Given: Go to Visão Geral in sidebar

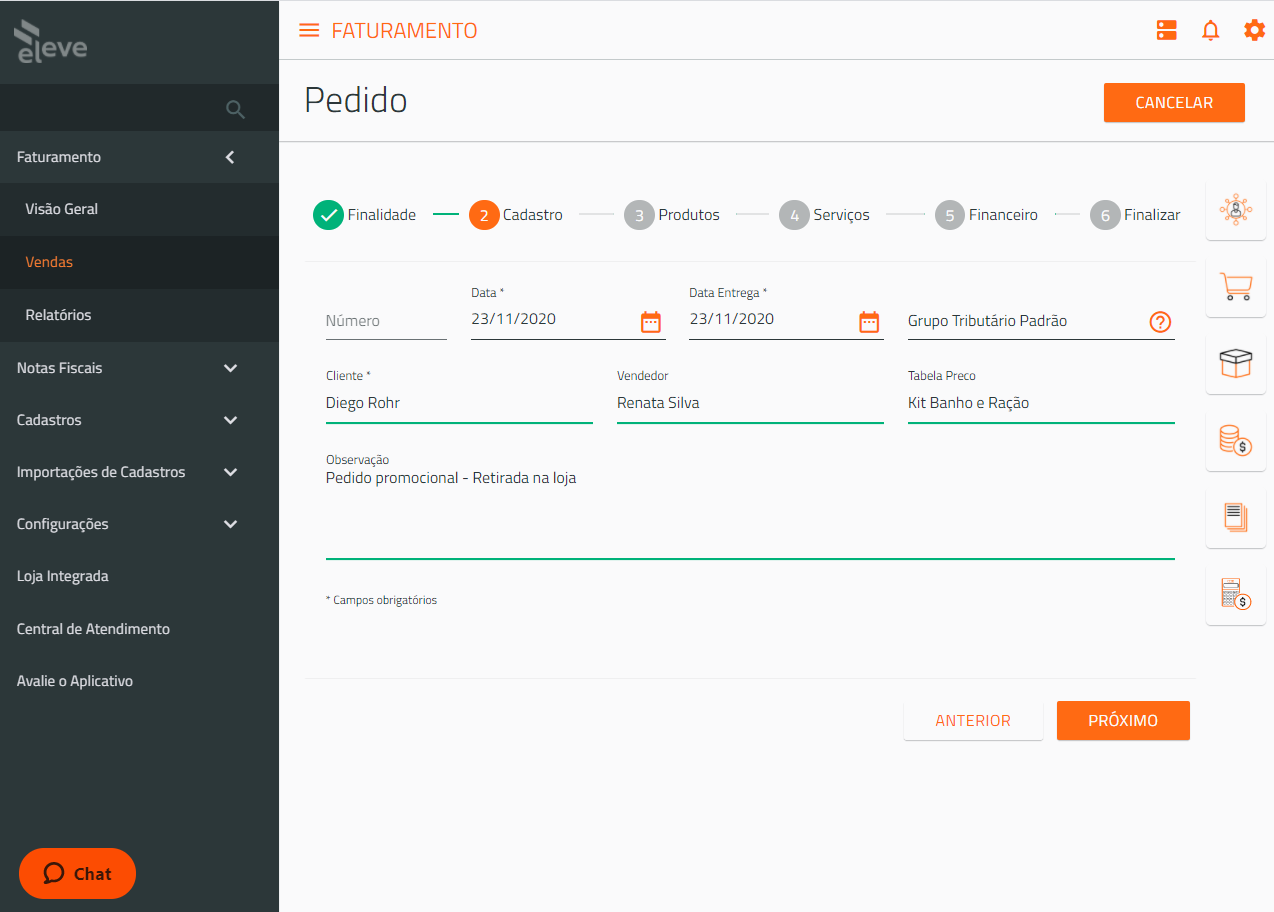Looking at the screenshot, I should [62, 209].
